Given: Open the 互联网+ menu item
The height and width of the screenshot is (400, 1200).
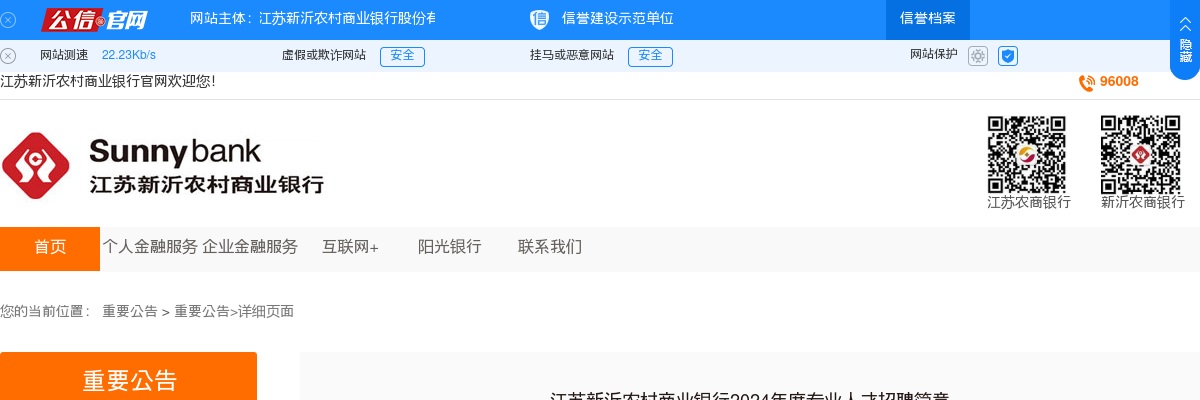Looking at the screenshot, I should click(350, 248).
